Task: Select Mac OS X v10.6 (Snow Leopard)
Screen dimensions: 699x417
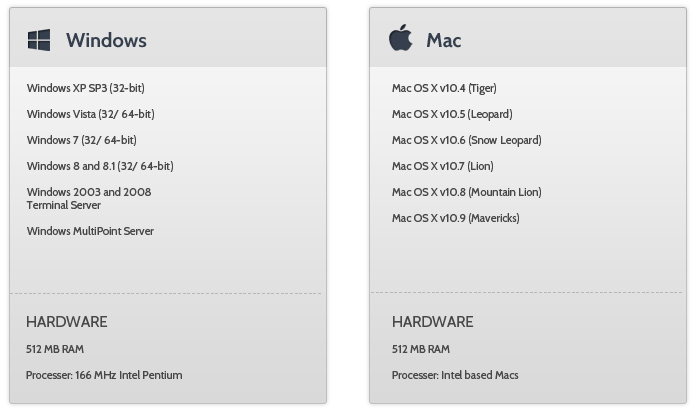Action: click(466, 141)
